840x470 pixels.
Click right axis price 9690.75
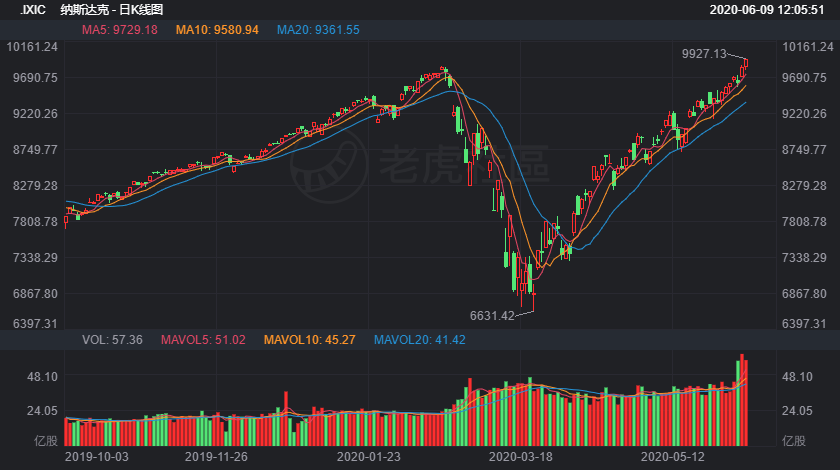pos(804,78)
